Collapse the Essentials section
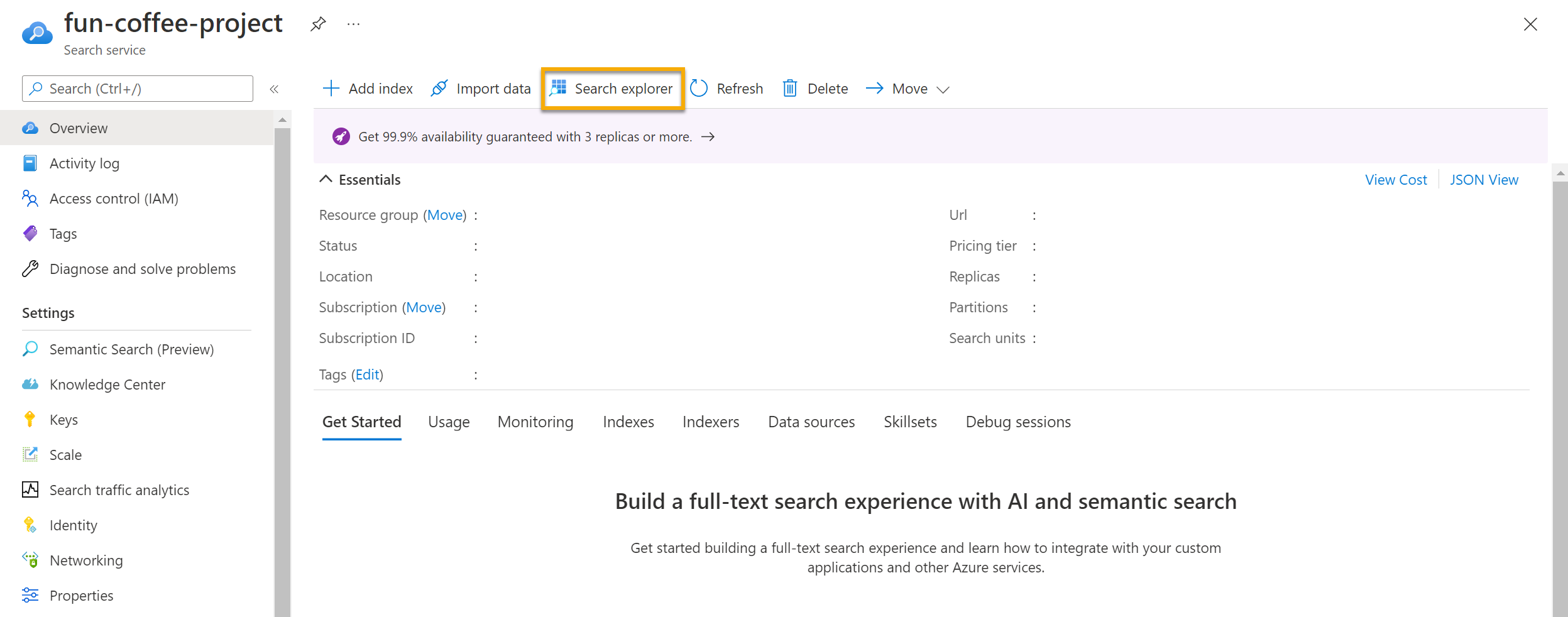The image size is (1568, 617). [x=326, y=179]
